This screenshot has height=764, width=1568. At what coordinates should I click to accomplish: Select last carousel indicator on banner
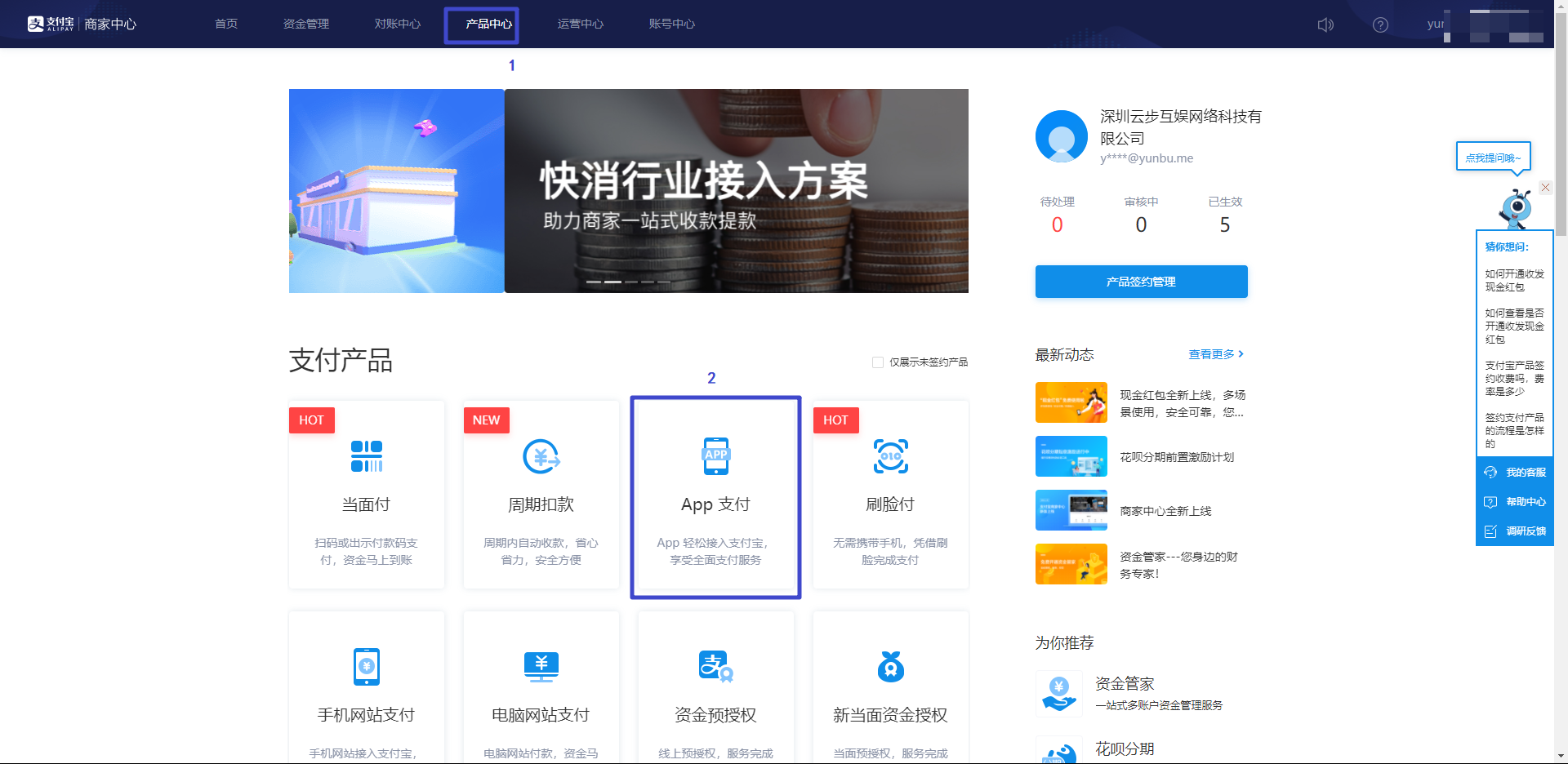(x=664, y=282)
